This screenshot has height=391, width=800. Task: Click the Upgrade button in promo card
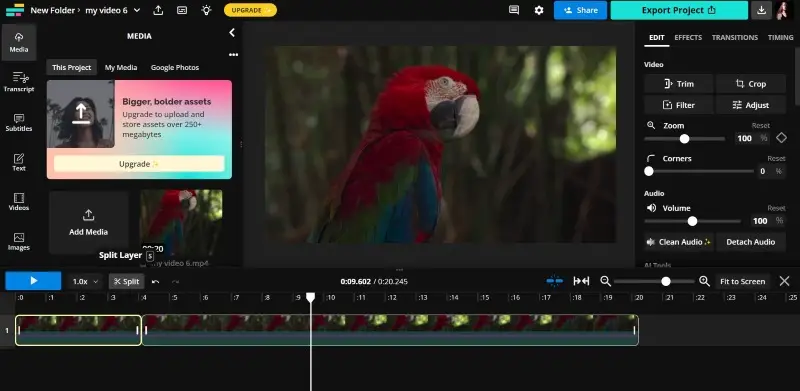coord(139,164)
